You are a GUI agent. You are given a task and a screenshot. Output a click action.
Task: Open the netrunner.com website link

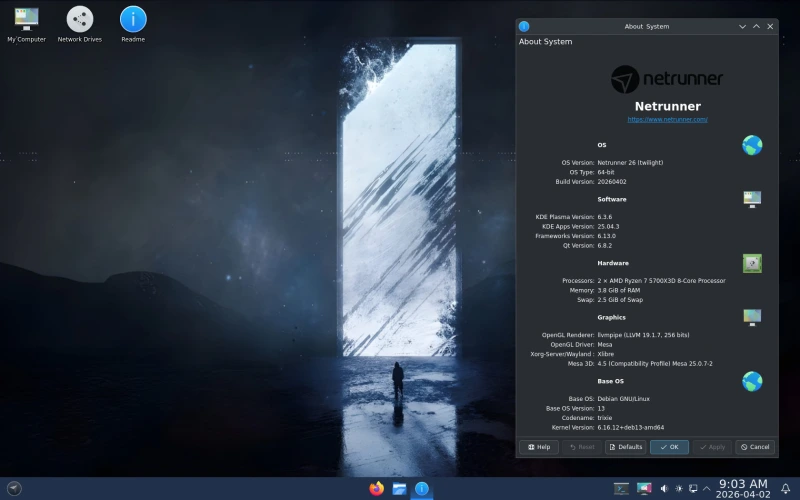pyautogui.click(x=667, y=119)
